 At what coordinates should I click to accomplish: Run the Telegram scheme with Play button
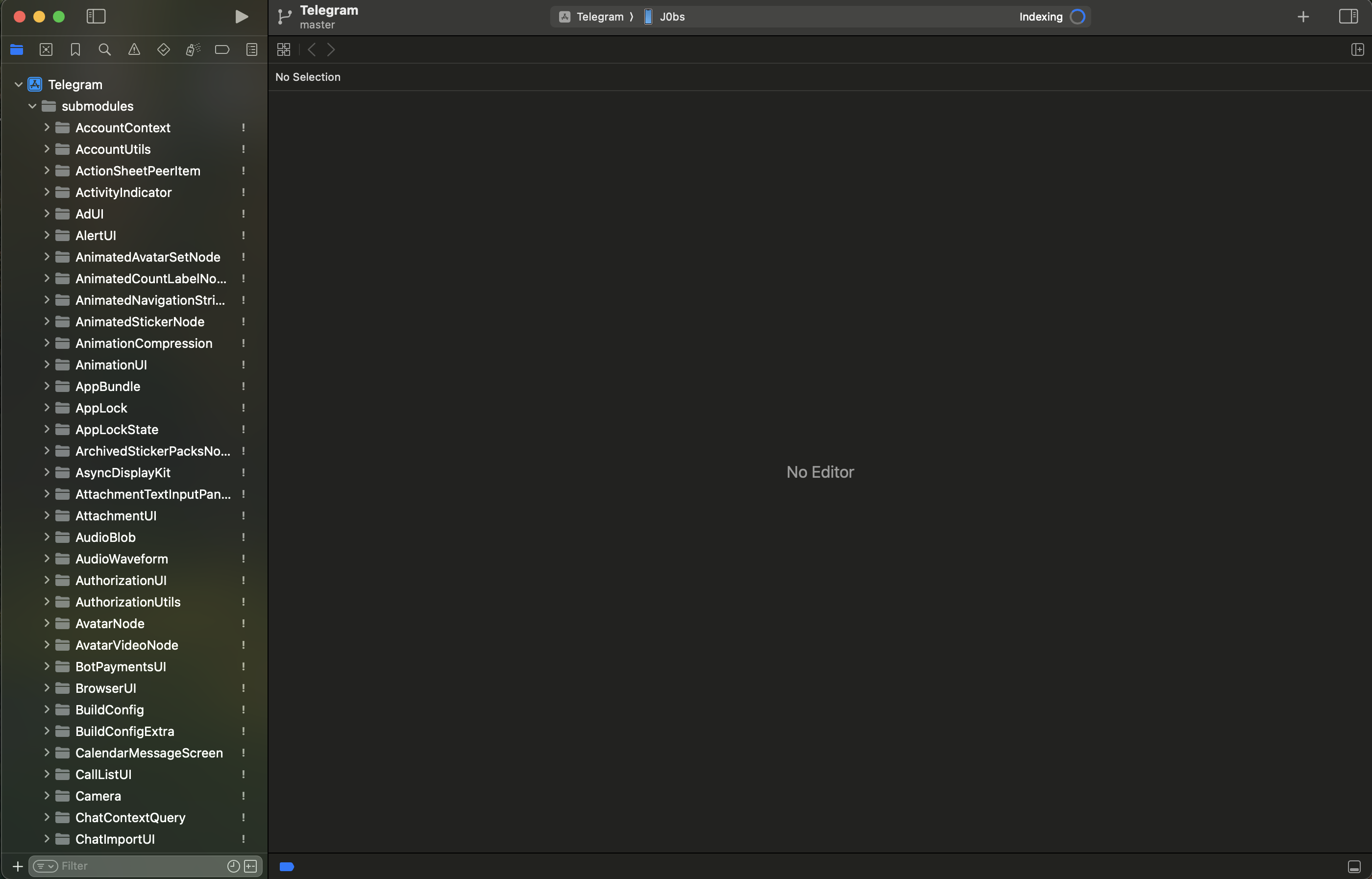click(x=242, y=17)
